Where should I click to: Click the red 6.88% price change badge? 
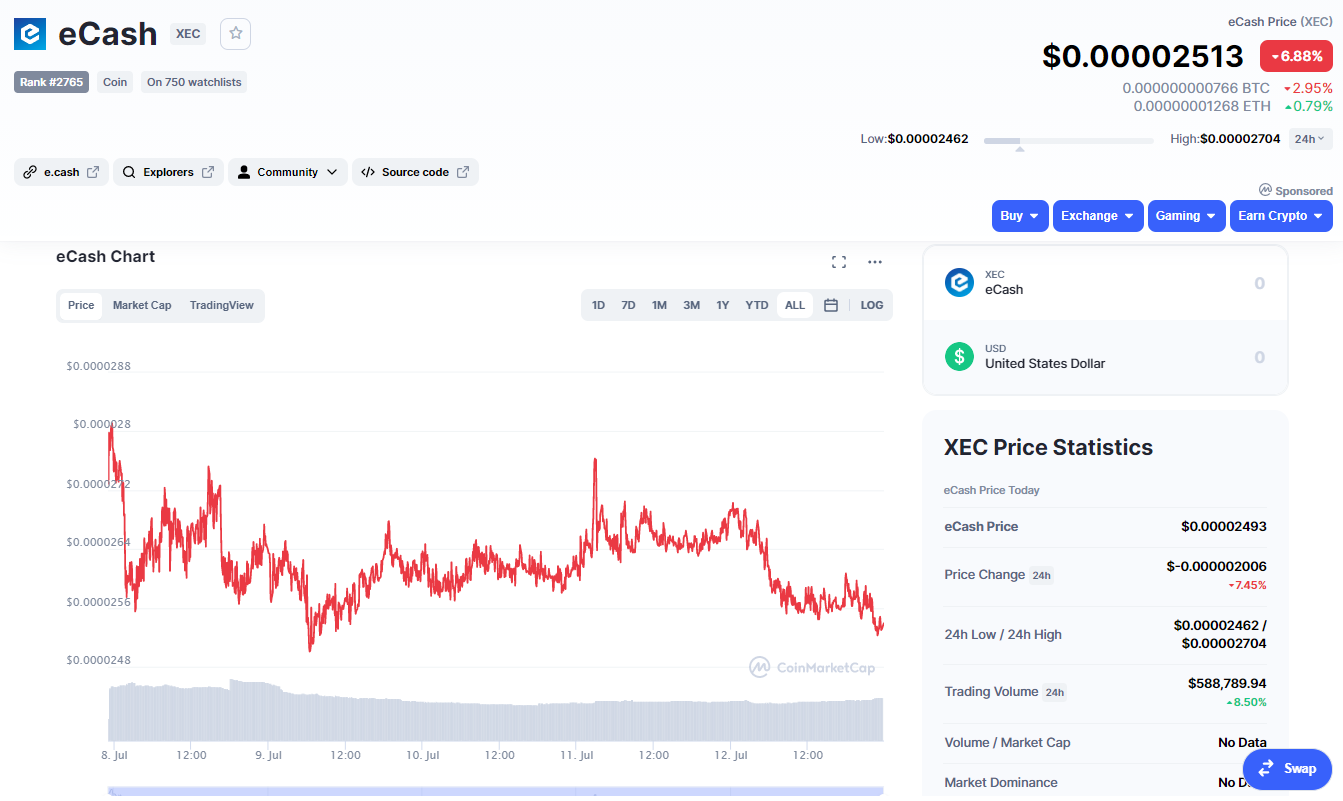coord(1296,56)
